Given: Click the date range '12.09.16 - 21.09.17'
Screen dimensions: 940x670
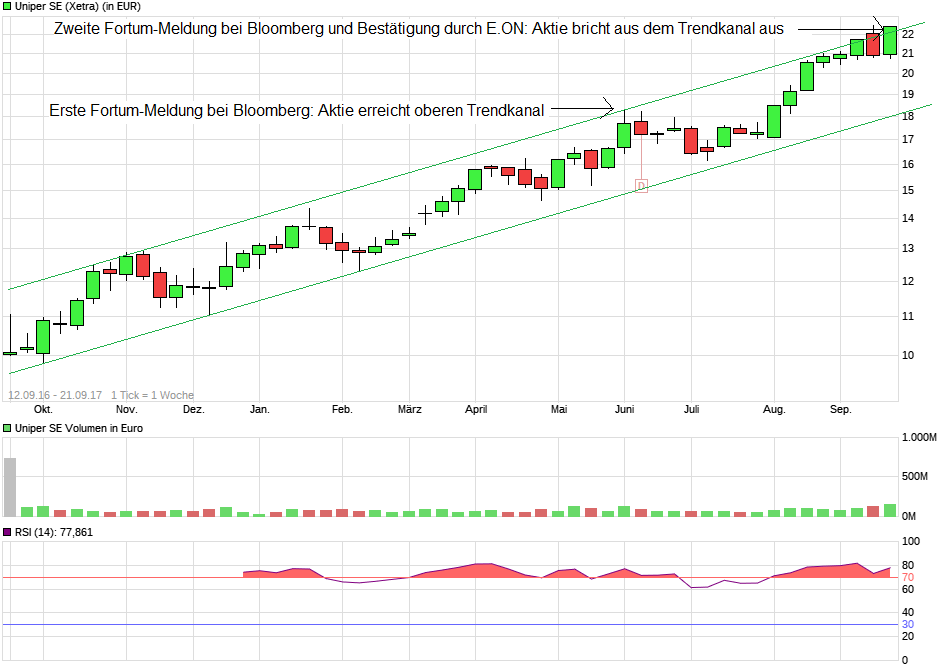Looking at the screenshot, I should point(55,395).
